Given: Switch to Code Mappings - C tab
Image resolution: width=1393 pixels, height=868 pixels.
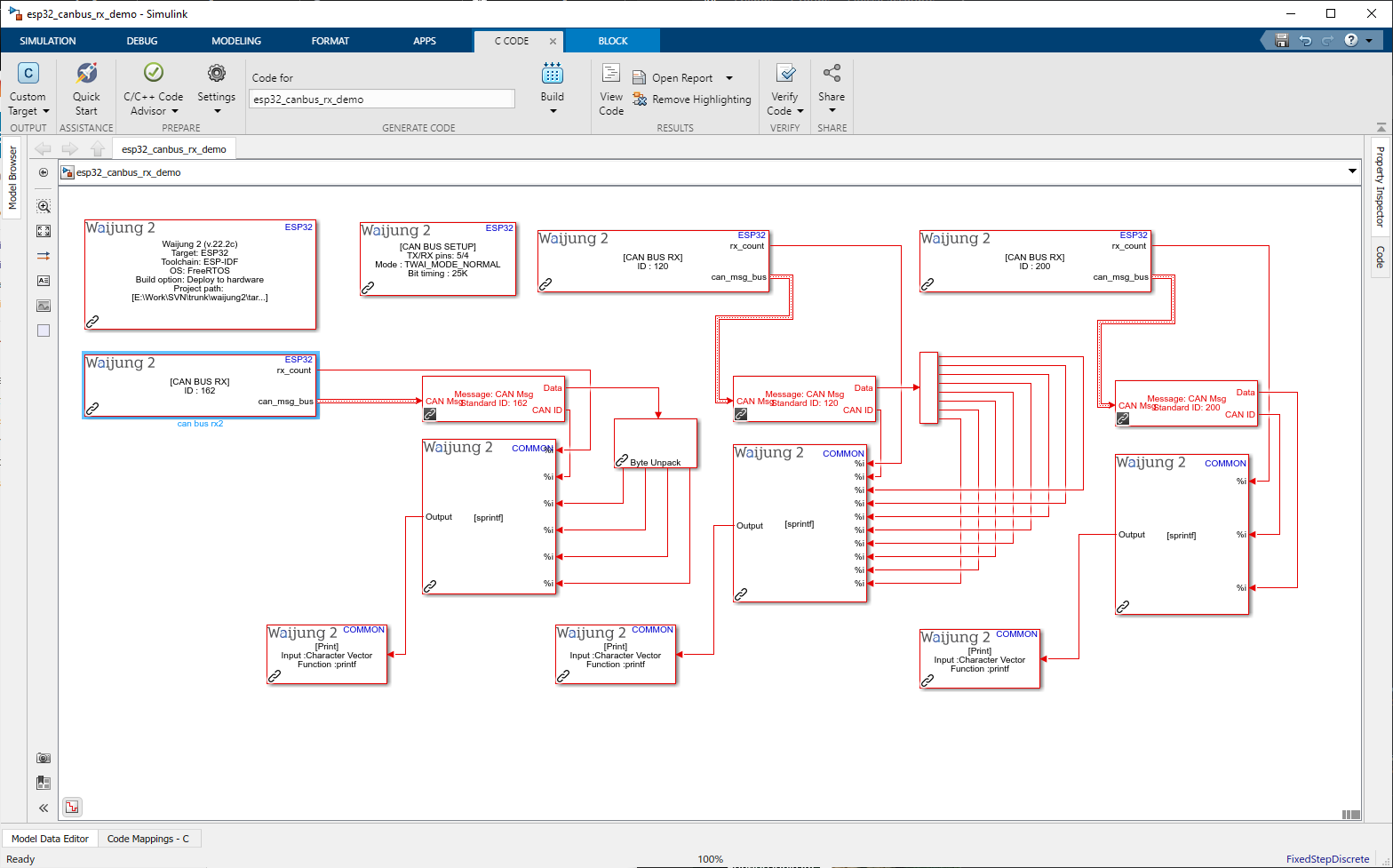Looking at the screenshot, I should point(148,839).
